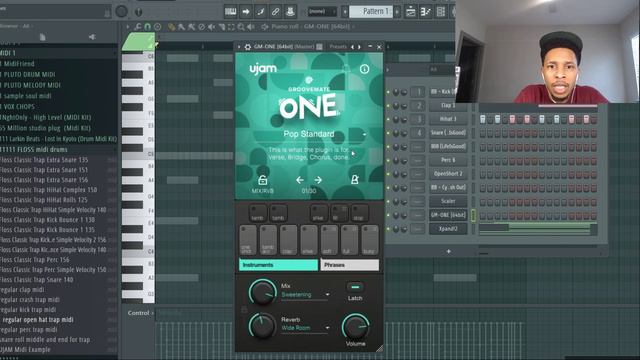Expand the plugin window menu arrow left of the gear
The width and height of the screenshot is (640, 360).
239,47
